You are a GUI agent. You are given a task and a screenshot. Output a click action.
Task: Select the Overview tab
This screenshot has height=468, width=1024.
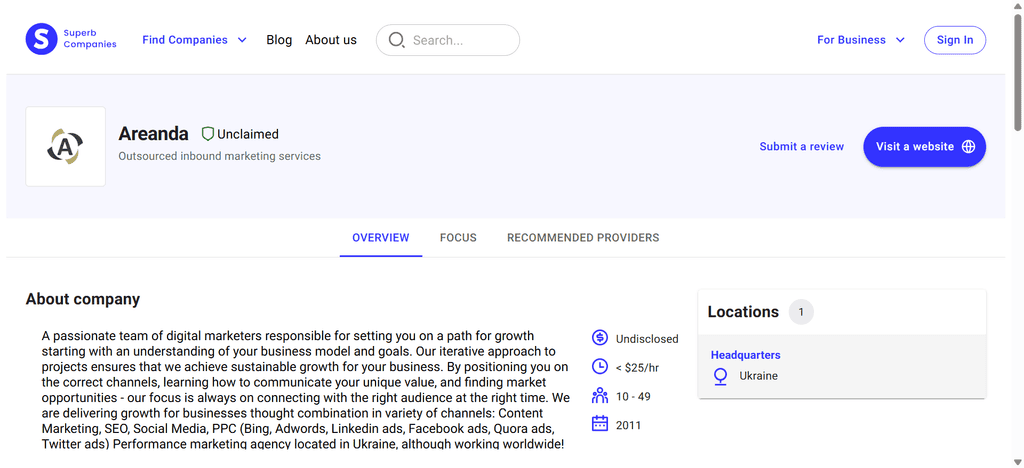coord(381,238)
